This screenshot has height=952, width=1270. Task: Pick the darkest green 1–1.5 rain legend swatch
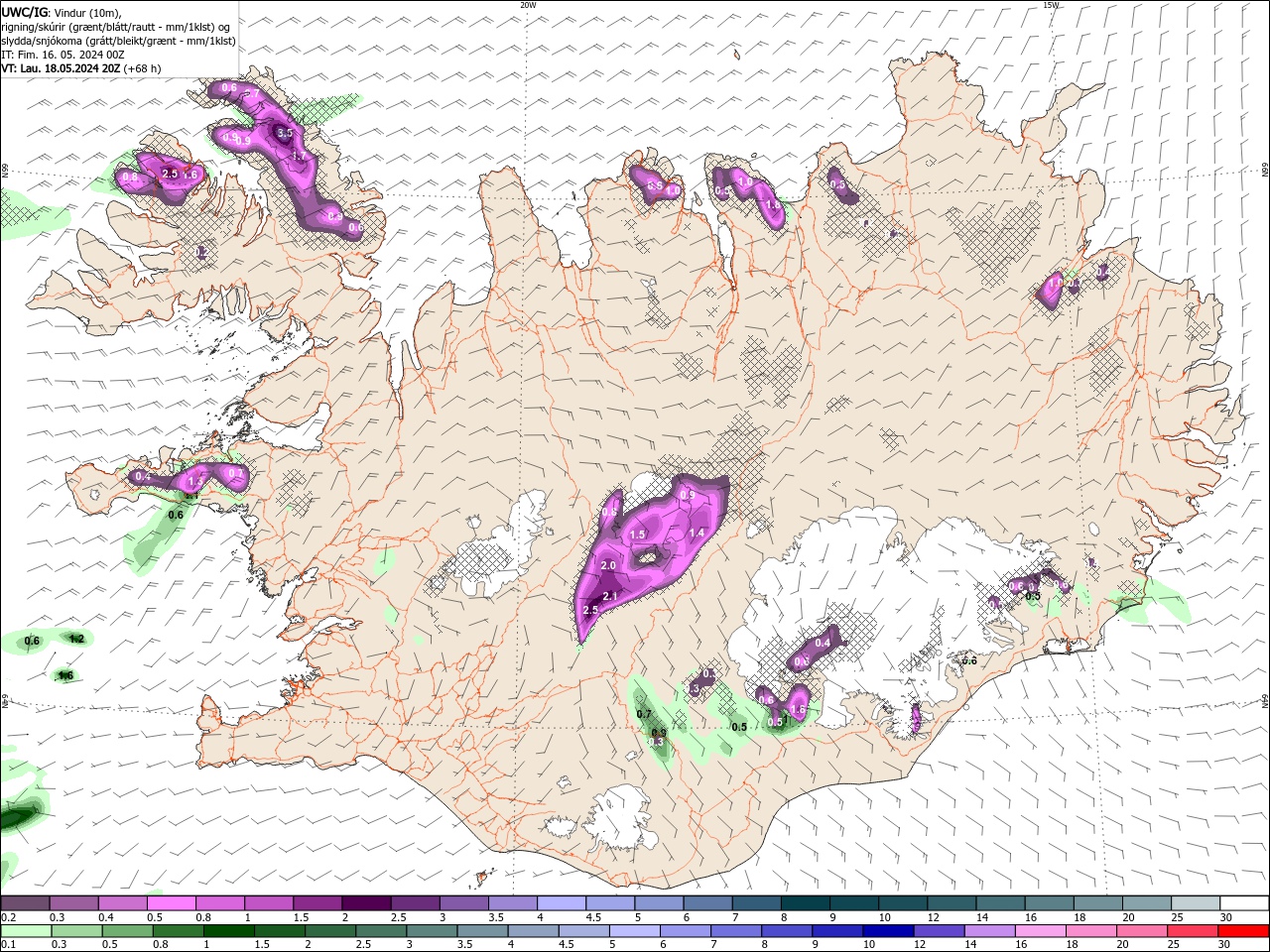coord(229,931)
